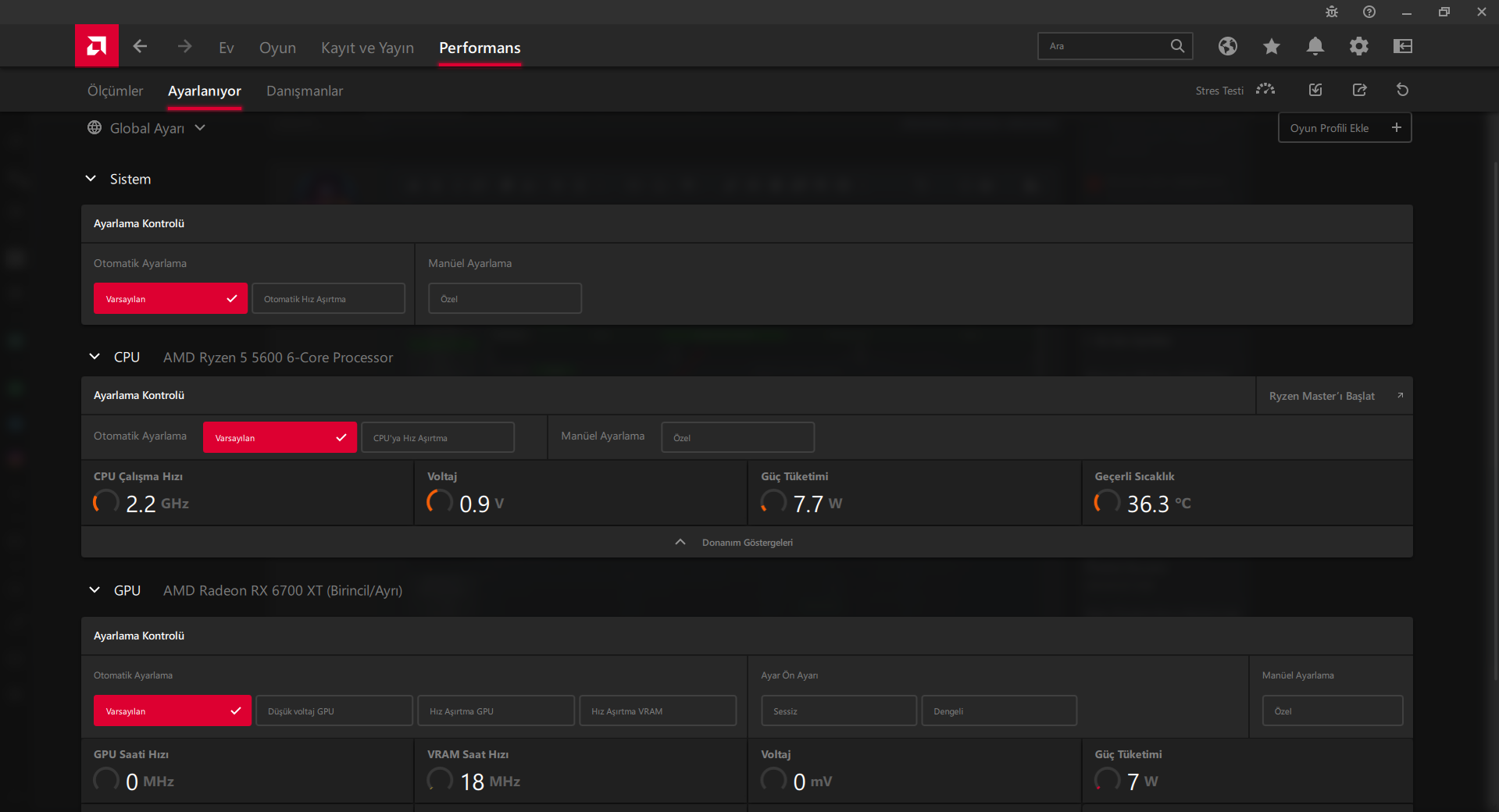Select Otomatik Hız Aşırtma option
Screen dimensions: 1499x812
click(x=328, y=298)
